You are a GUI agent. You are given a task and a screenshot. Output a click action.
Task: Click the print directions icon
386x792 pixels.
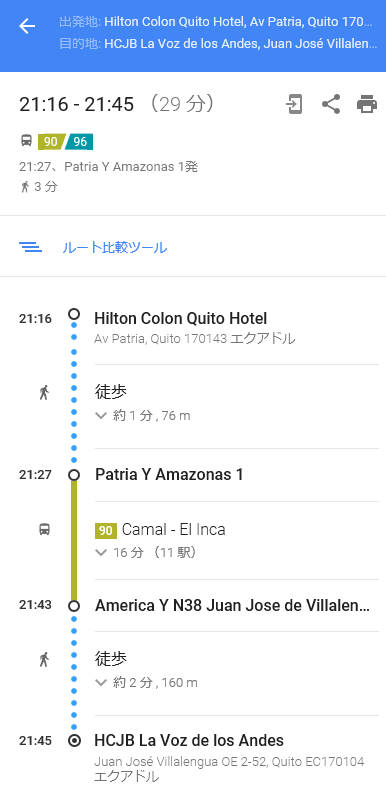coord(367,105)
